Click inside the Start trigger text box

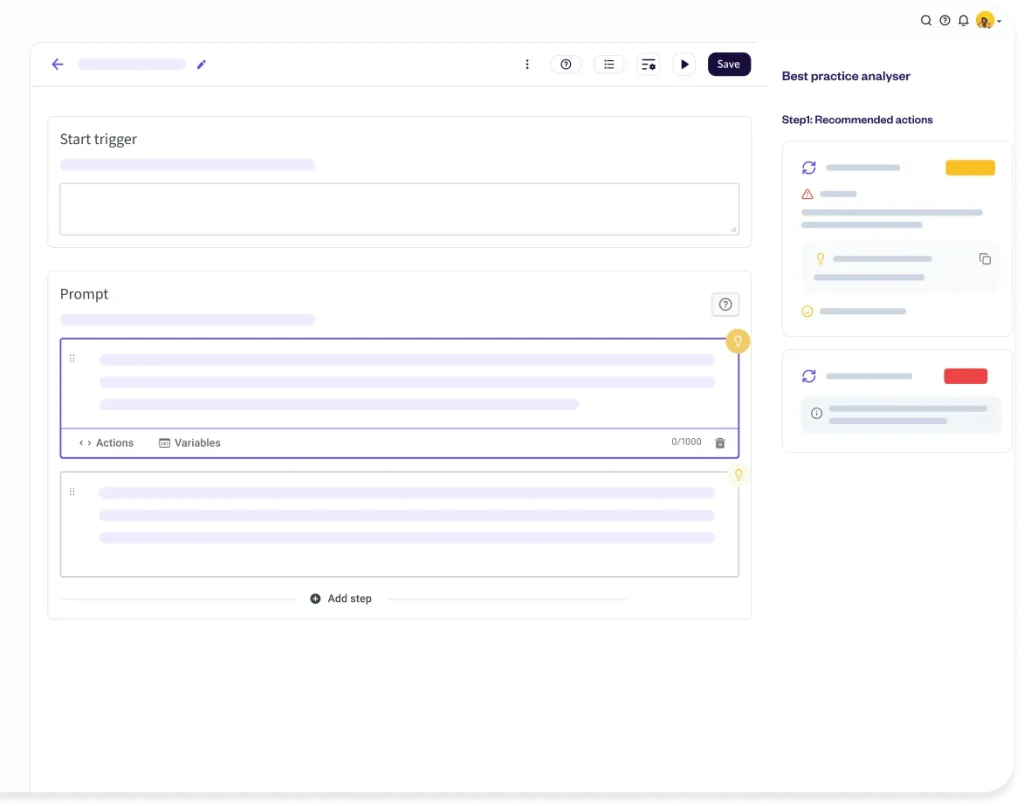[x=399, y=209]
